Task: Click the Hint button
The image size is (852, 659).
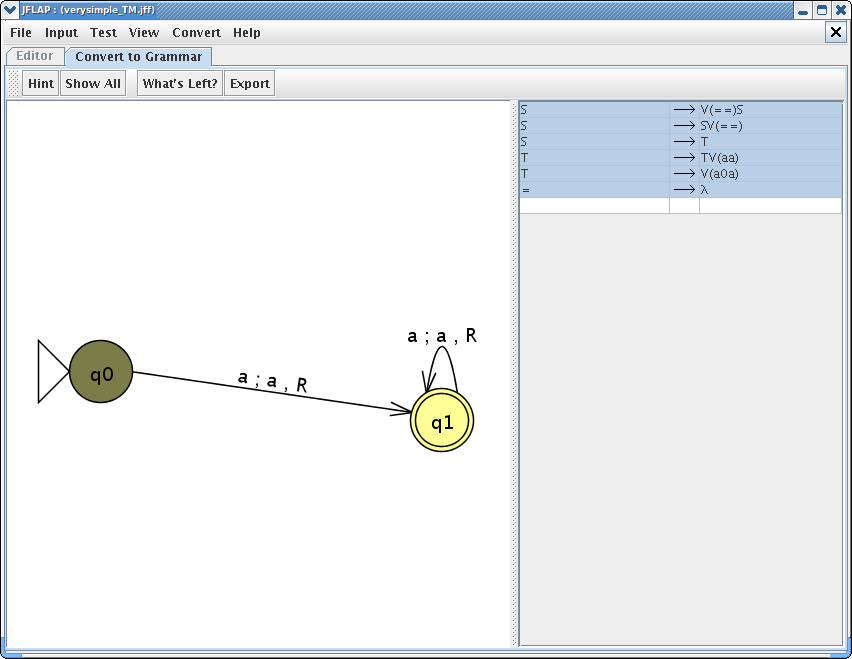Action: pyautogui.click(x=41, y=83)
